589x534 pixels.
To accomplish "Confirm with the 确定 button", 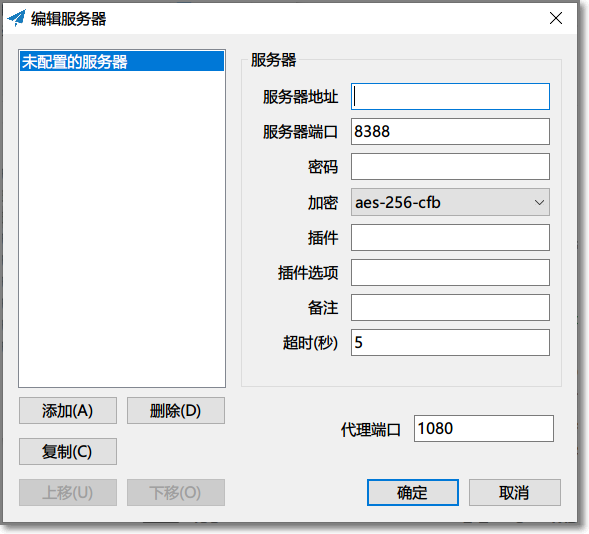I will pos(413,492).
